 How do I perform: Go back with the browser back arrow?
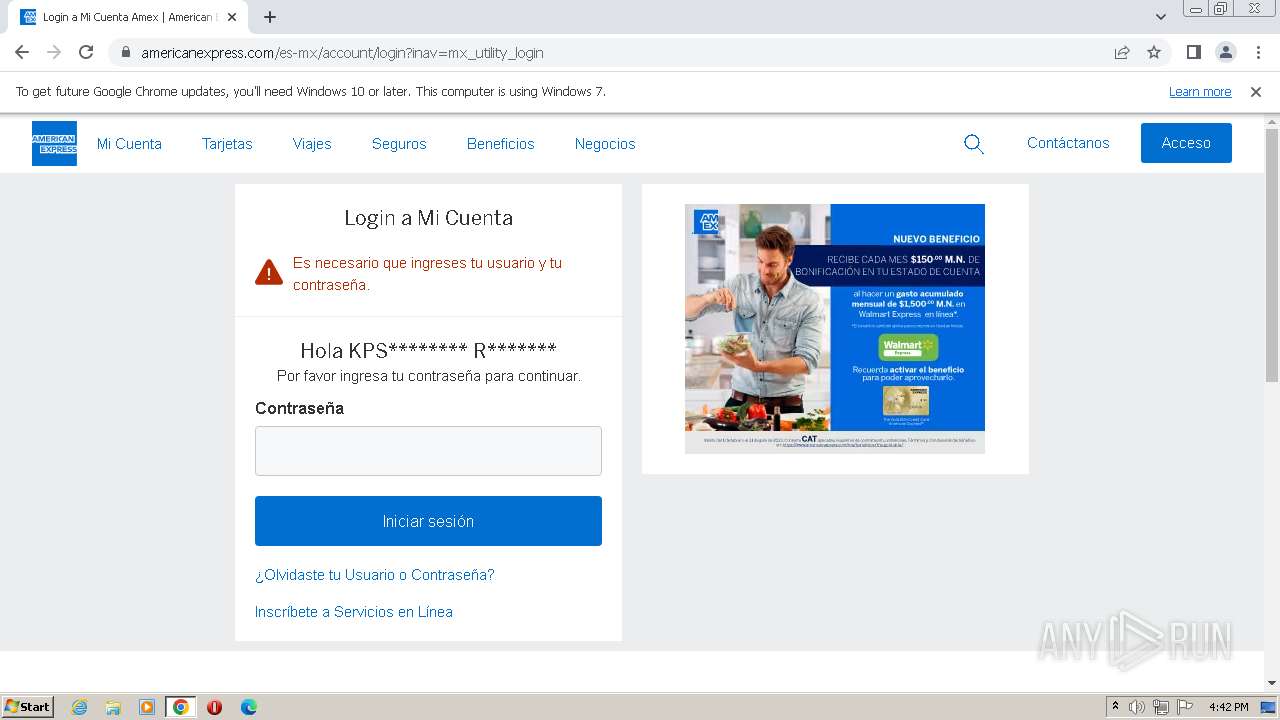coord(22,52)
